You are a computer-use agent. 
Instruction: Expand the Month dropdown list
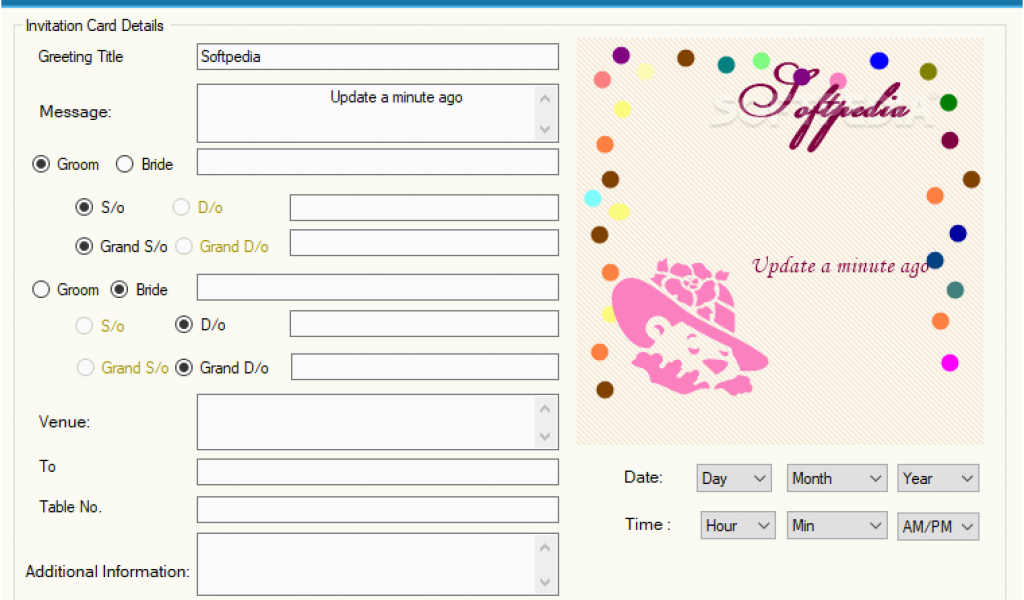pyautogui.click(x=836, y=478)
